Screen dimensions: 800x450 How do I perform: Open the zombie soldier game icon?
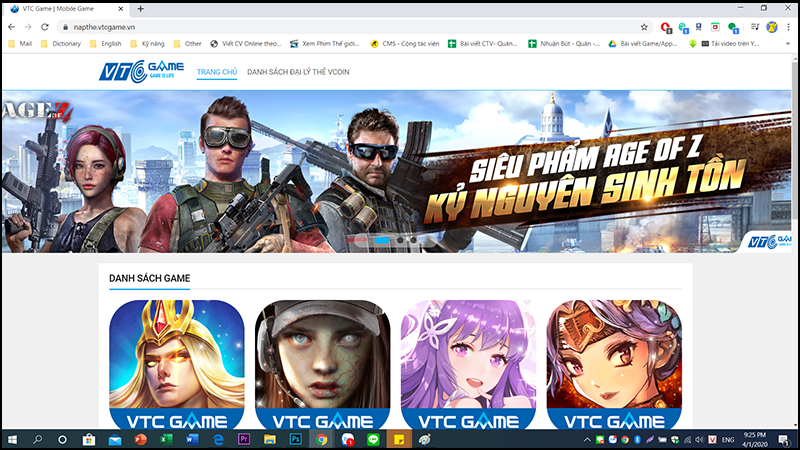tap(322, 364)
